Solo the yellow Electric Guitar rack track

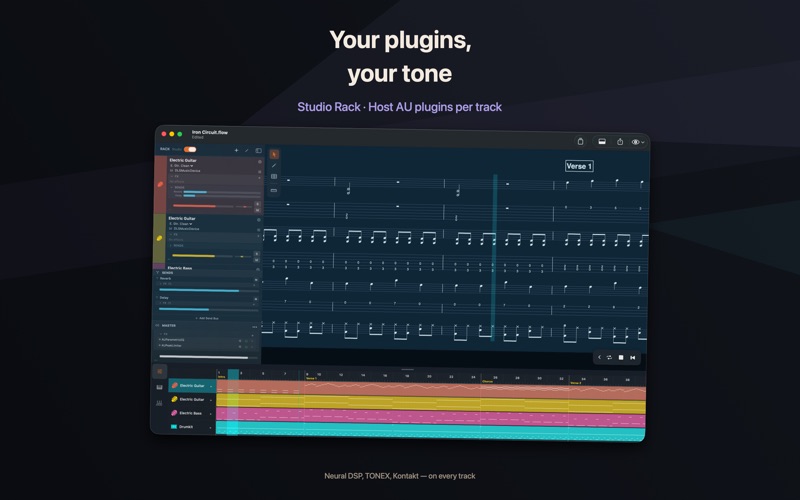[x=257, y=254]
